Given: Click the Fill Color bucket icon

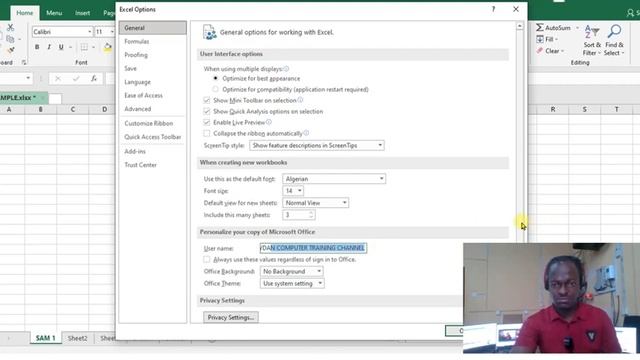Looking at the screenshot, I should point(107,47).
